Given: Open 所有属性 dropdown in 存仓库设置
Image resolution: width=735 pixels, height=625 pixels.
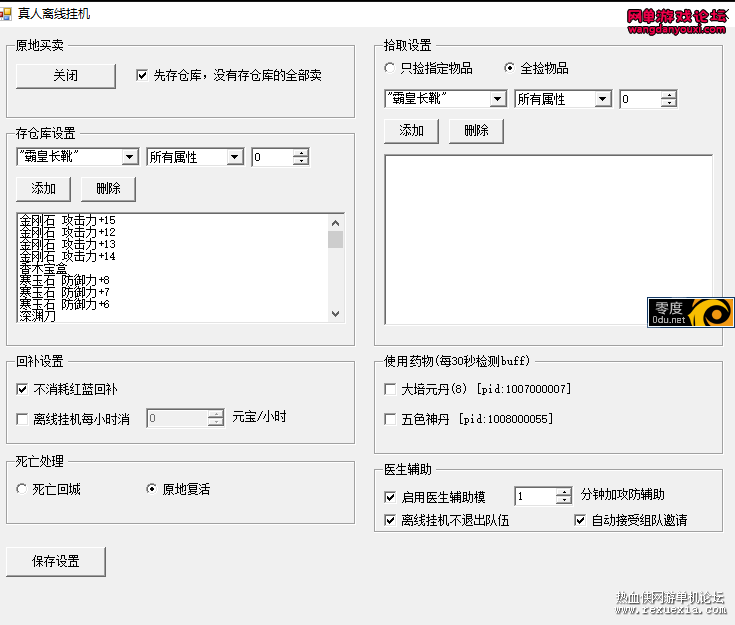Looking at the screenshot, I should point(235,157).
